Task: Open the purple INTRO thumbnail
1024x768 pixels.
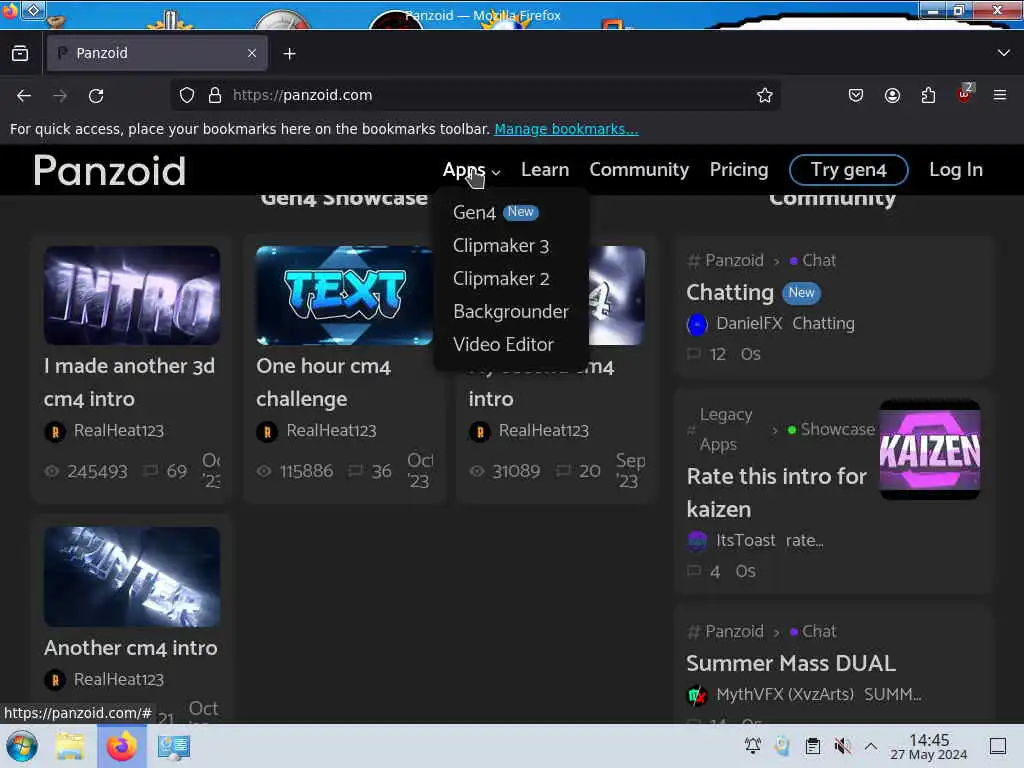Action: click(132, 295)
